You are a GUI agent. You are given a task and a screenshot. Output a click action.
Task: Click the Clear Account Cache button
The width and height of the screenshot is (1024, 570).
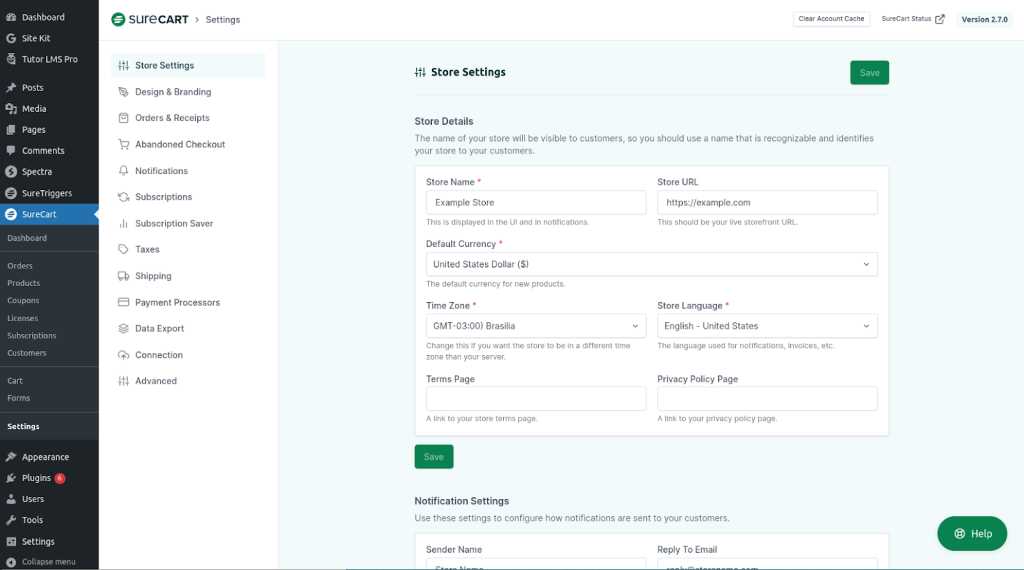(831, 19)
